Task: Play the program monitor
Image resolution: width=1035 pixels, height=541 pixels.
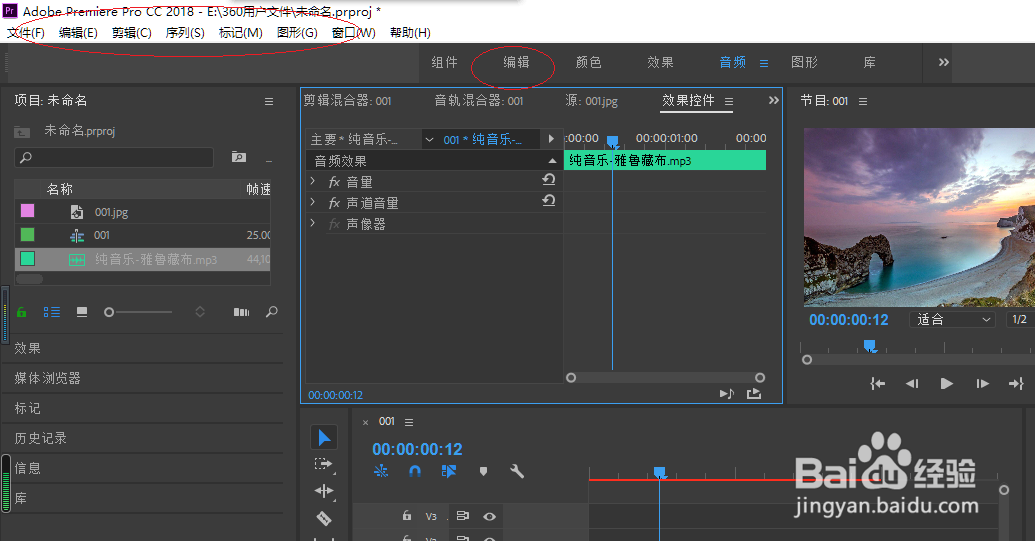Action: 947,383
